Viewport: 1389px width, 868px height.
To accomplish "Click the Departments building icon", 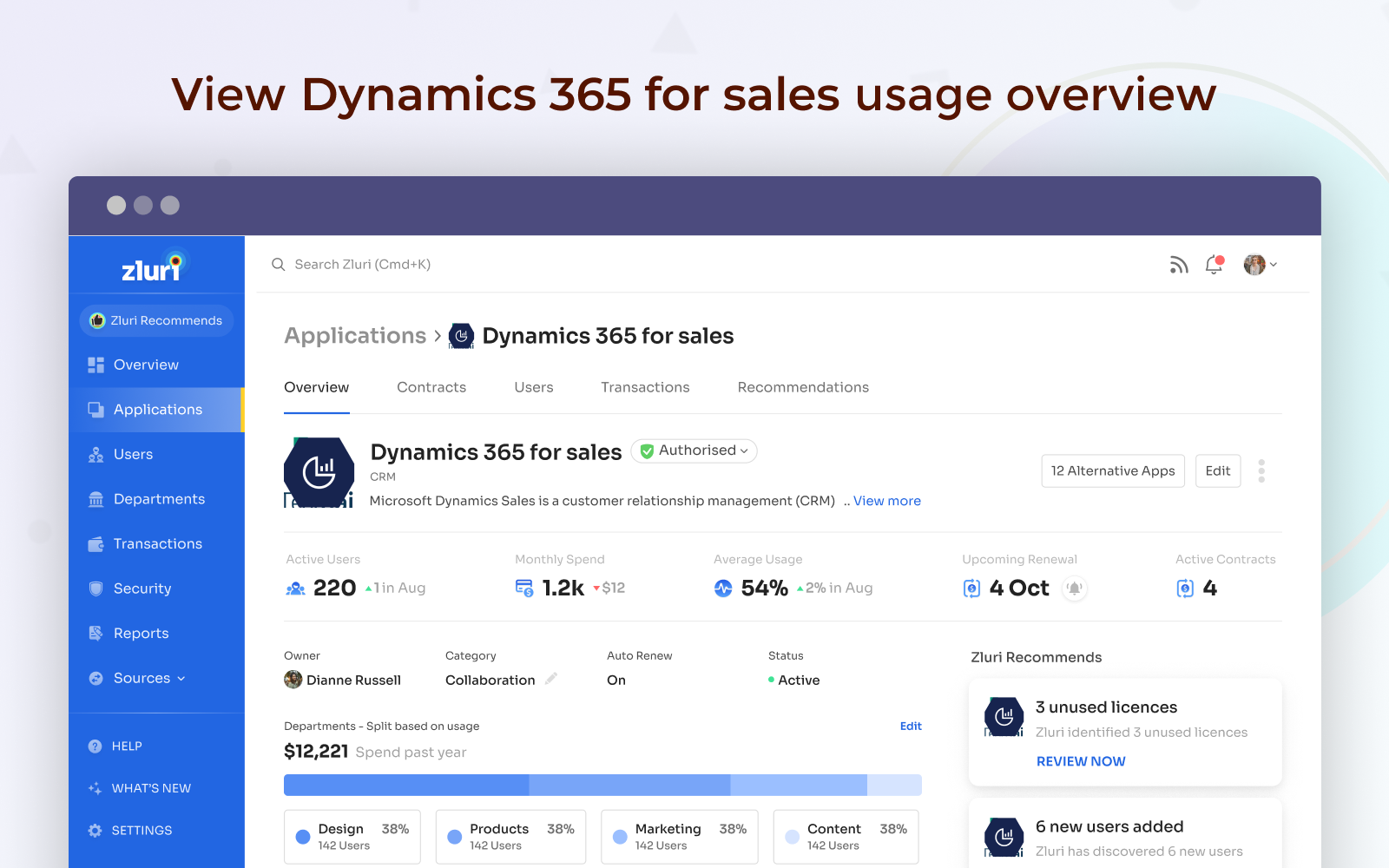I will [95, 499].
